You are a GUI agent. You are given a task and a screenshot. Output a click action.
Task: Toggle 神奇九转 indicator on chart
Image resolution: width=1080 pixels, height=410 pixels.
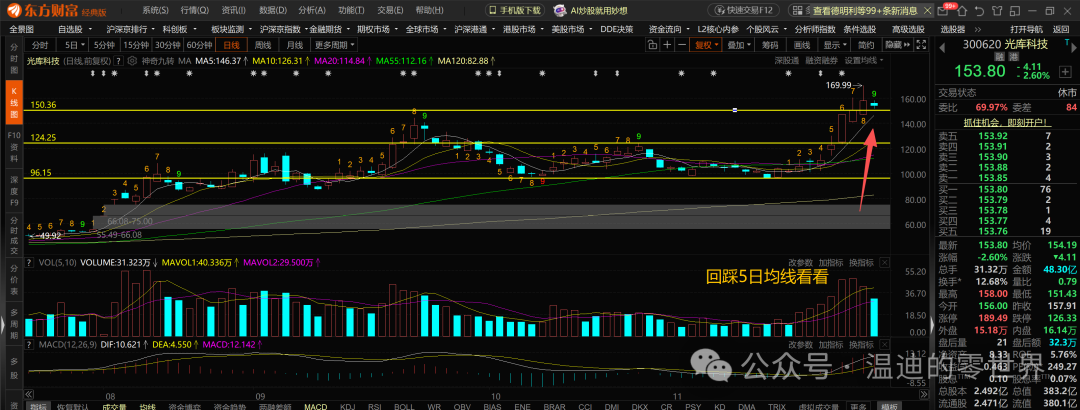coord(158,61)
